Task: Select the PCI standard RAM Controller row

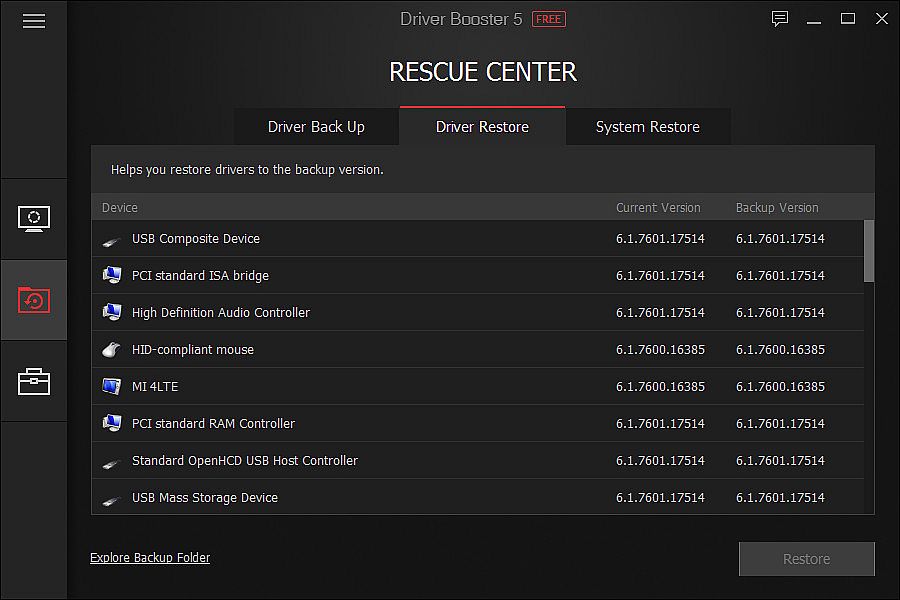Action: point(478,423)
